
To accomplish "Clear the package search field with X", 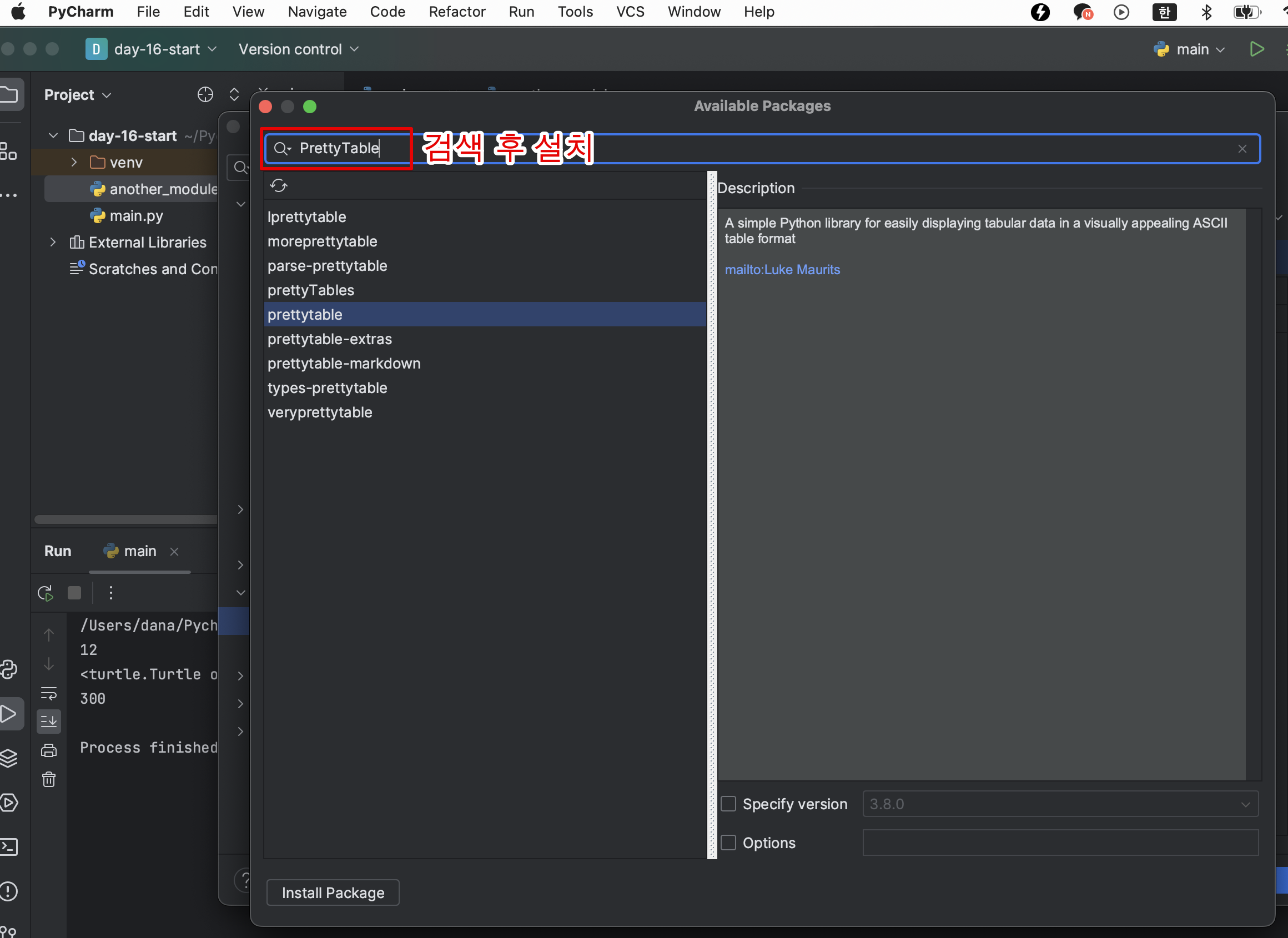I will point(1242,149).
